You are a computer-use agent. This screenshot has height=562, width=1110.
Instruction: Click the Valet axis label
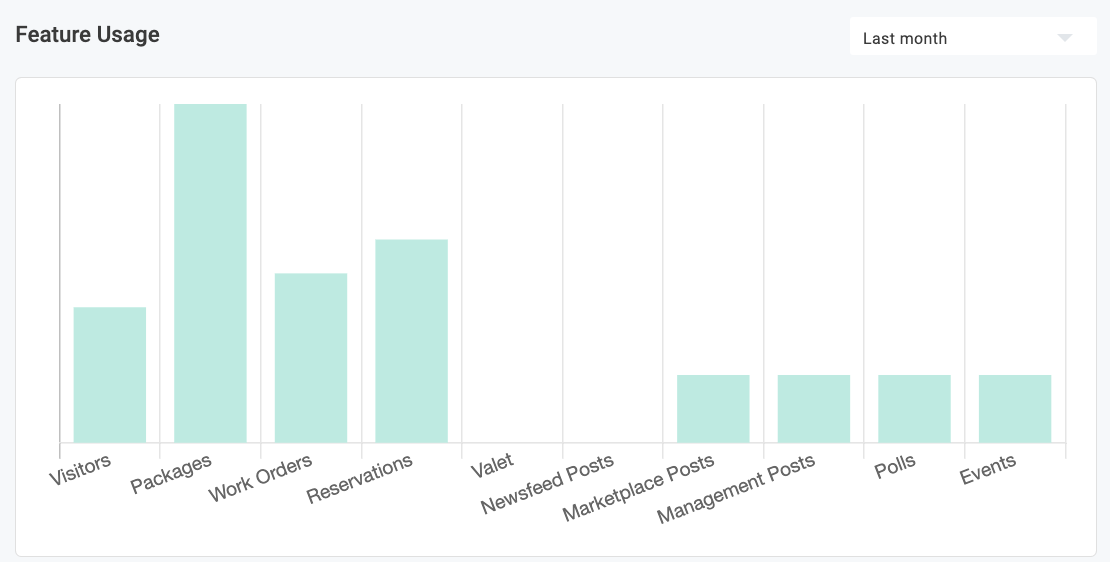coord(492,464)
